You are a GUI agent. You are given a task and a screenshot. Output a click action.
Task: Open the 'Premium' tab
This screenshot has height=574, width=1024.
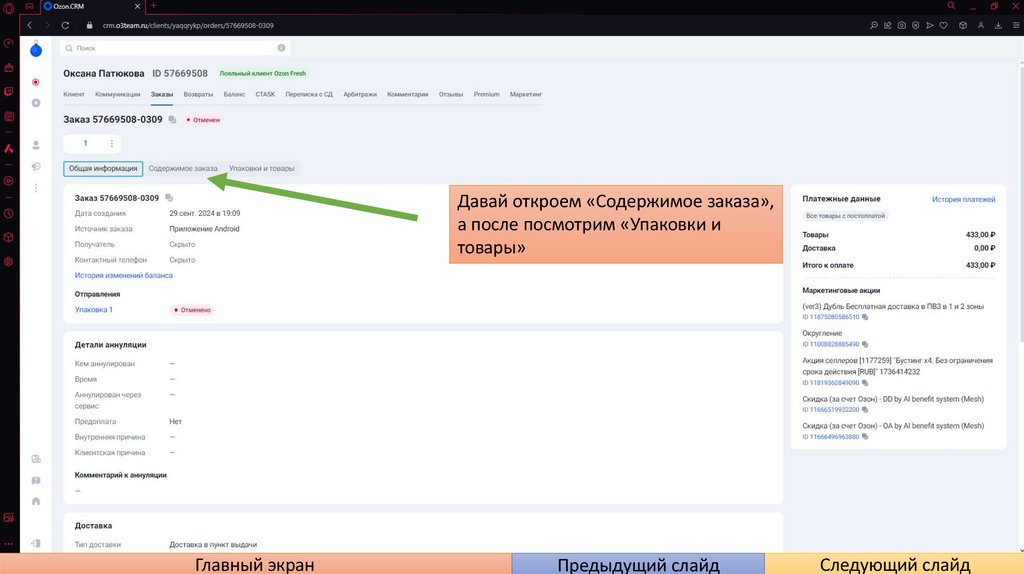point(487,94)
